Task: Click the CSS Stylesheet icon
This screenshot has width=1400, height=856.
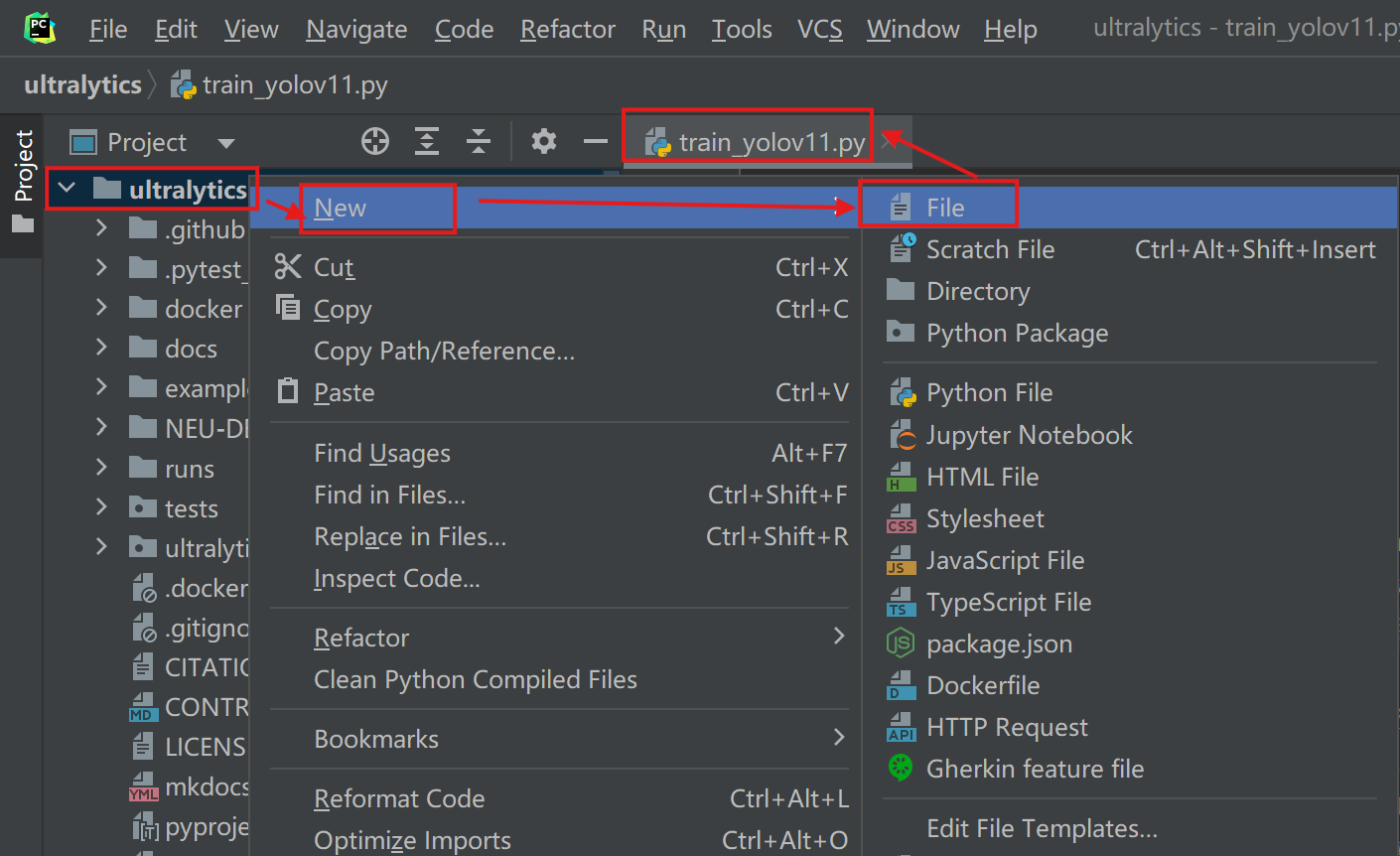Action: coord(902,518)
